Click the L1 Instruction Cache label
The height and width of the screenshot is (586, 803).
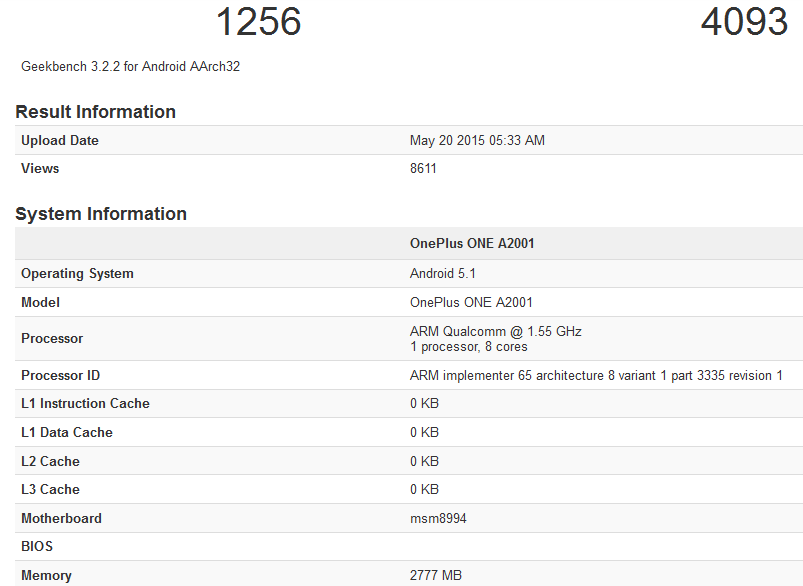tap(86, 404)
